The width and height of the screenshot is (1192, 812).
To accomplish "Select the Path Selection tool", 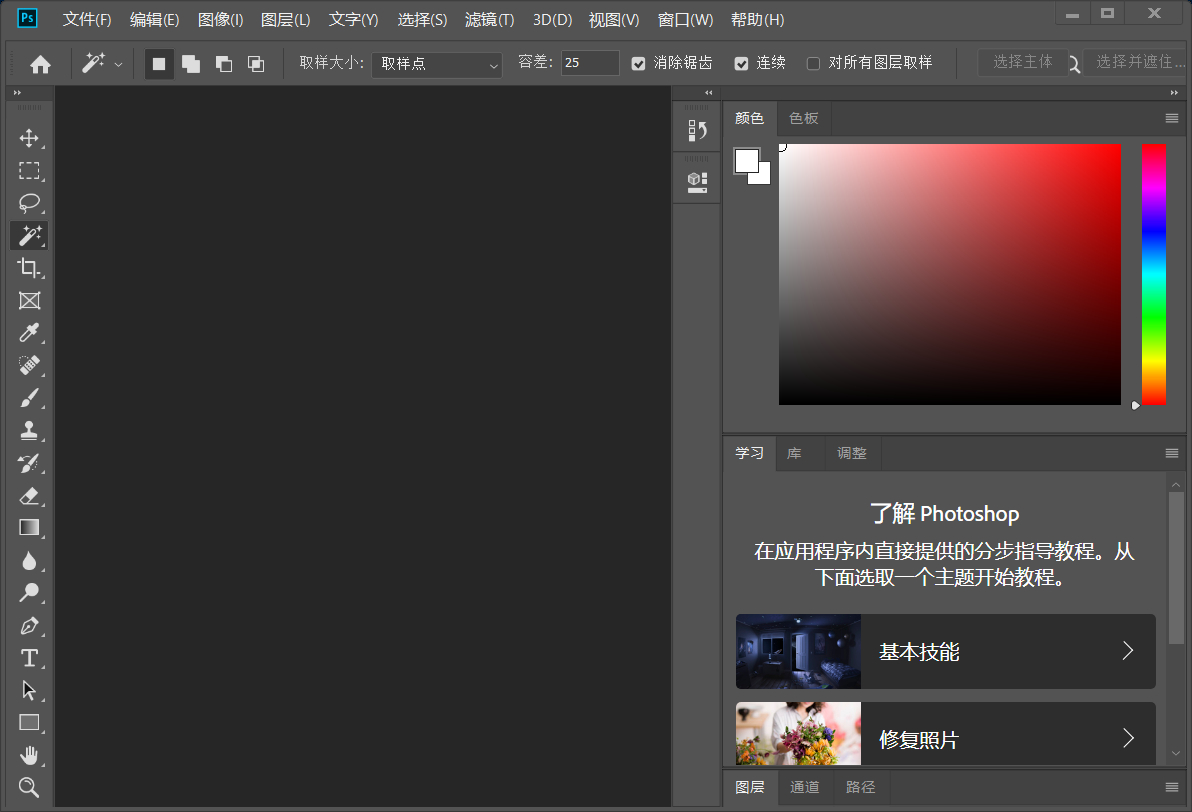I will [30, 690].
